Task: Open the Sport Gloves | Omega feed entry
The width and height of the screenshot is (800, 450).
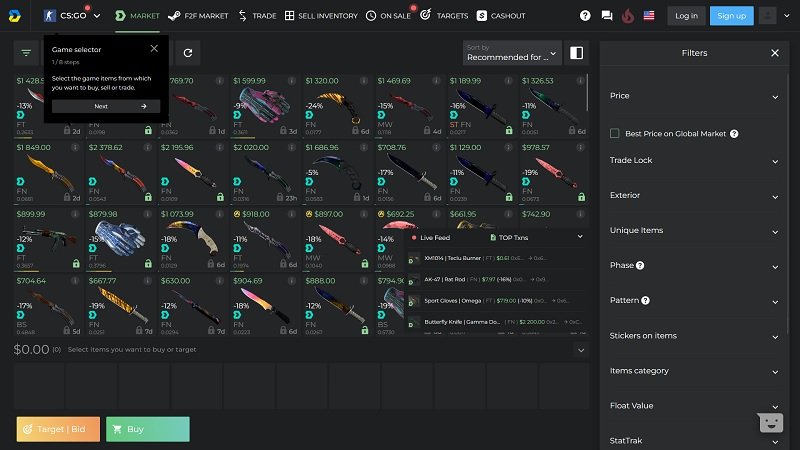Action: click(x=496, y=301)
